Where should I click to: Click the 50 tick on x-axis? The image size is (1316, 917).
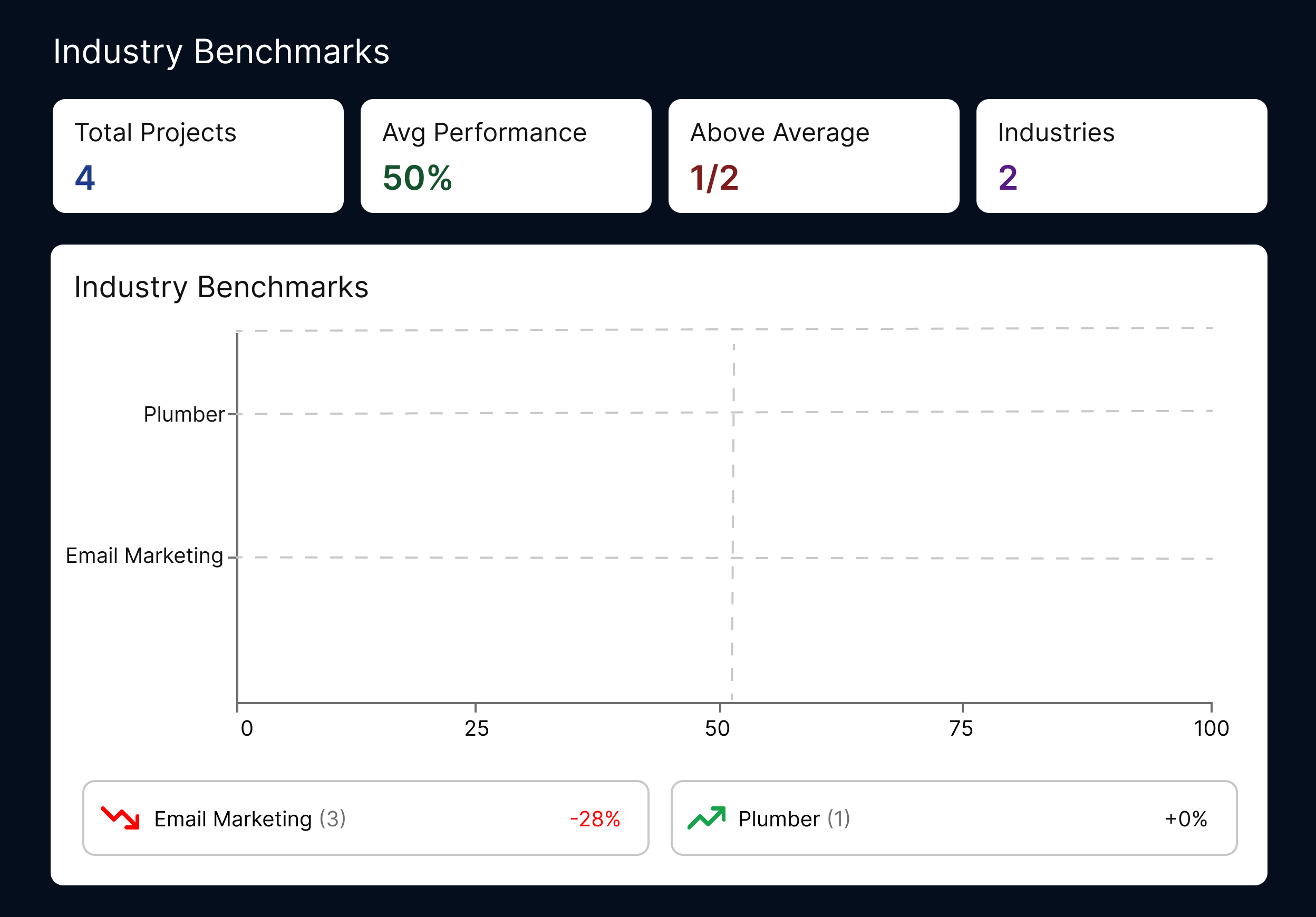[x=717, y=728]
